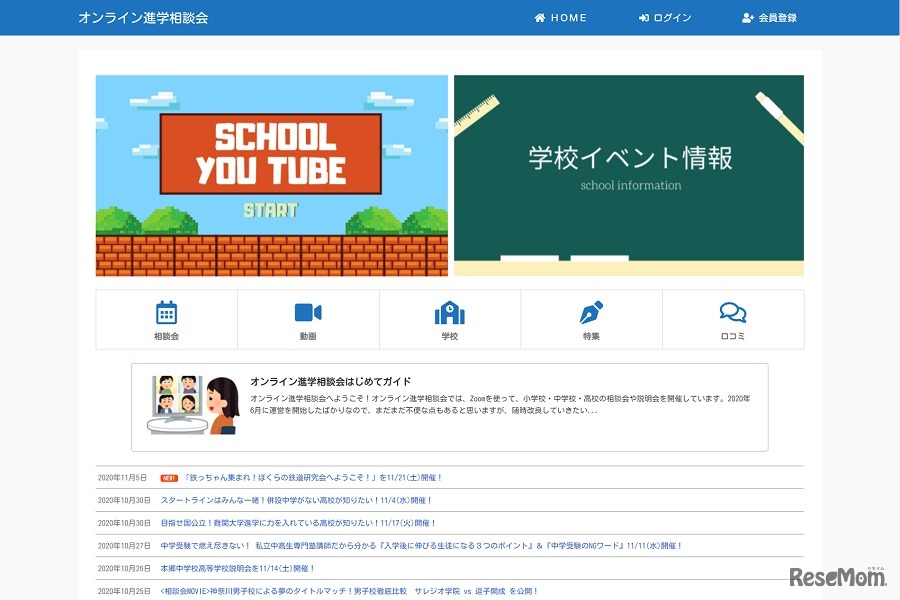Screen dimensions: 900x600
Task: Click the START text on the pixel banner
Action: point(271,210)
